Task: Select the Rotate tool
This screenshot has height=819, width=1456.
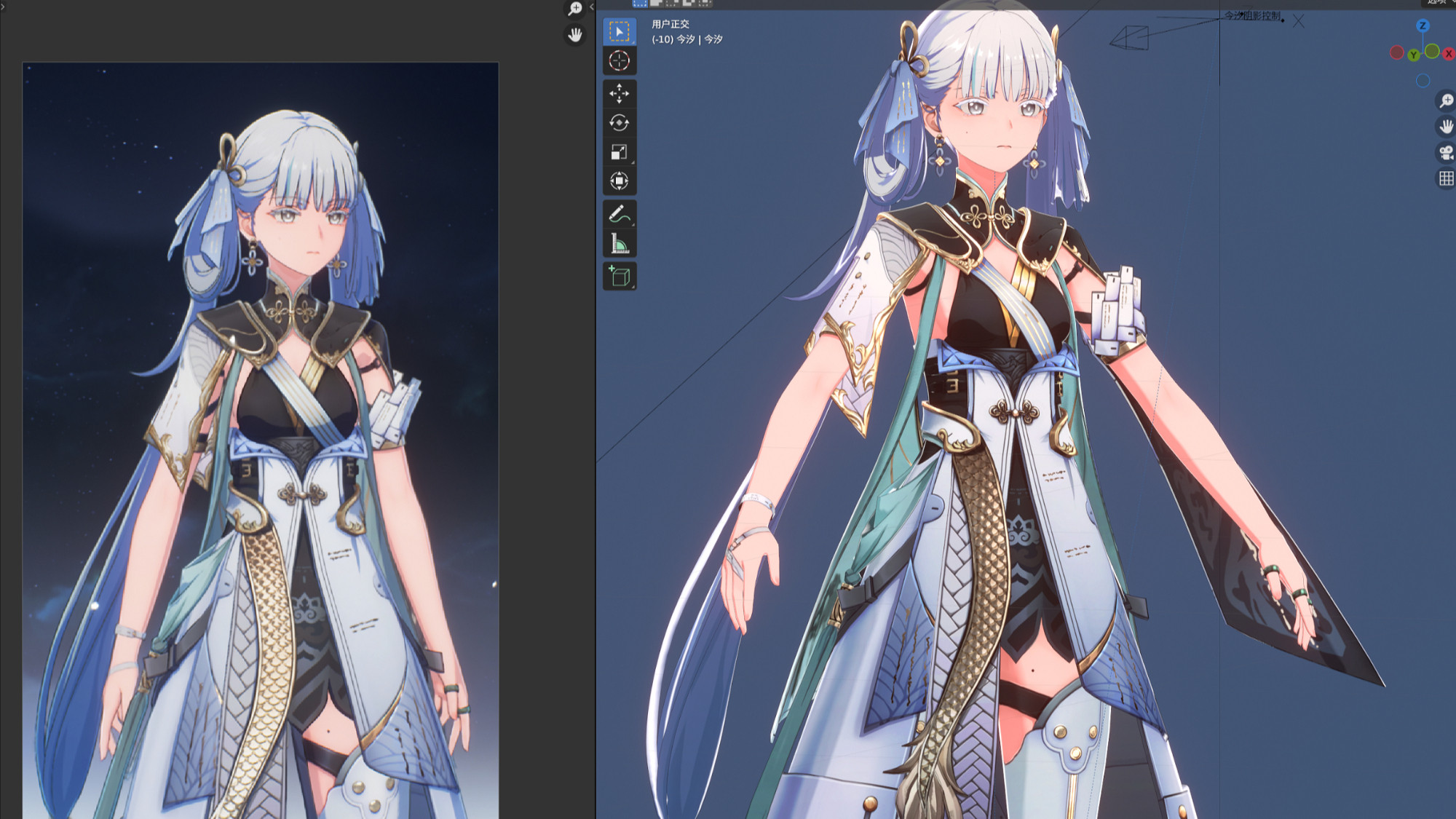Action: pyautogui.click(x=620, y=122)
